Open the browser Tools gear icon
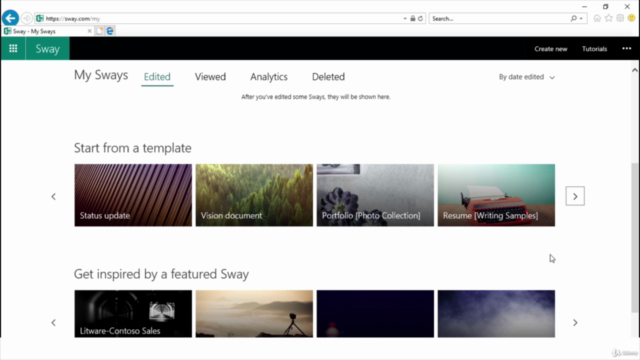 coord(620,18)
